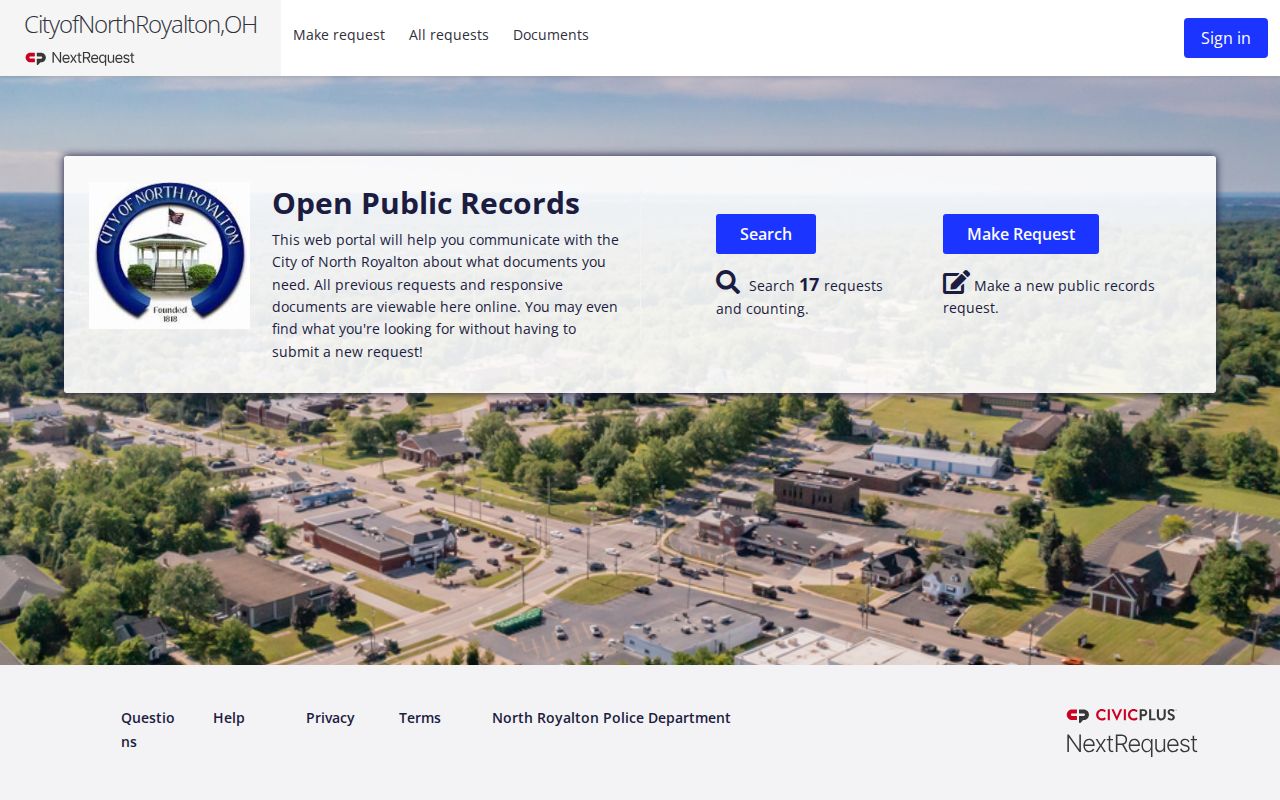Open the Help footer link
1280x800 pixels.
[x=229, y=718]
